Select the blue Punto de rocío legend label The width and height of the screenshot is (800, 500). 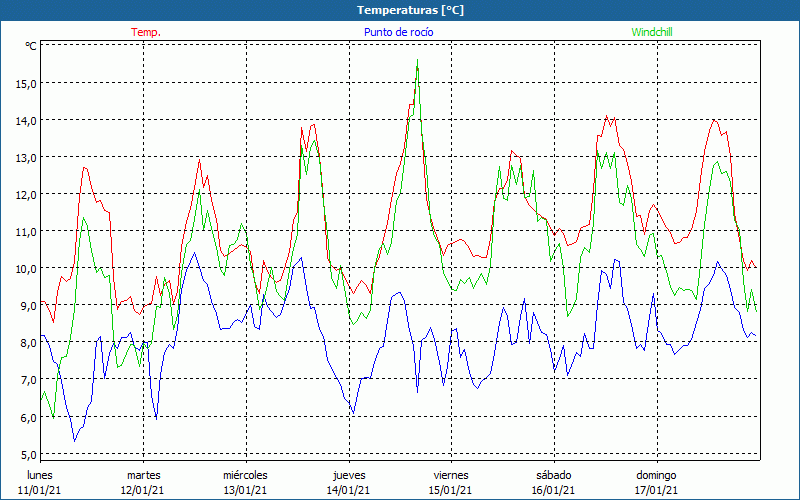pyautogui.click(x=398, y=32)
